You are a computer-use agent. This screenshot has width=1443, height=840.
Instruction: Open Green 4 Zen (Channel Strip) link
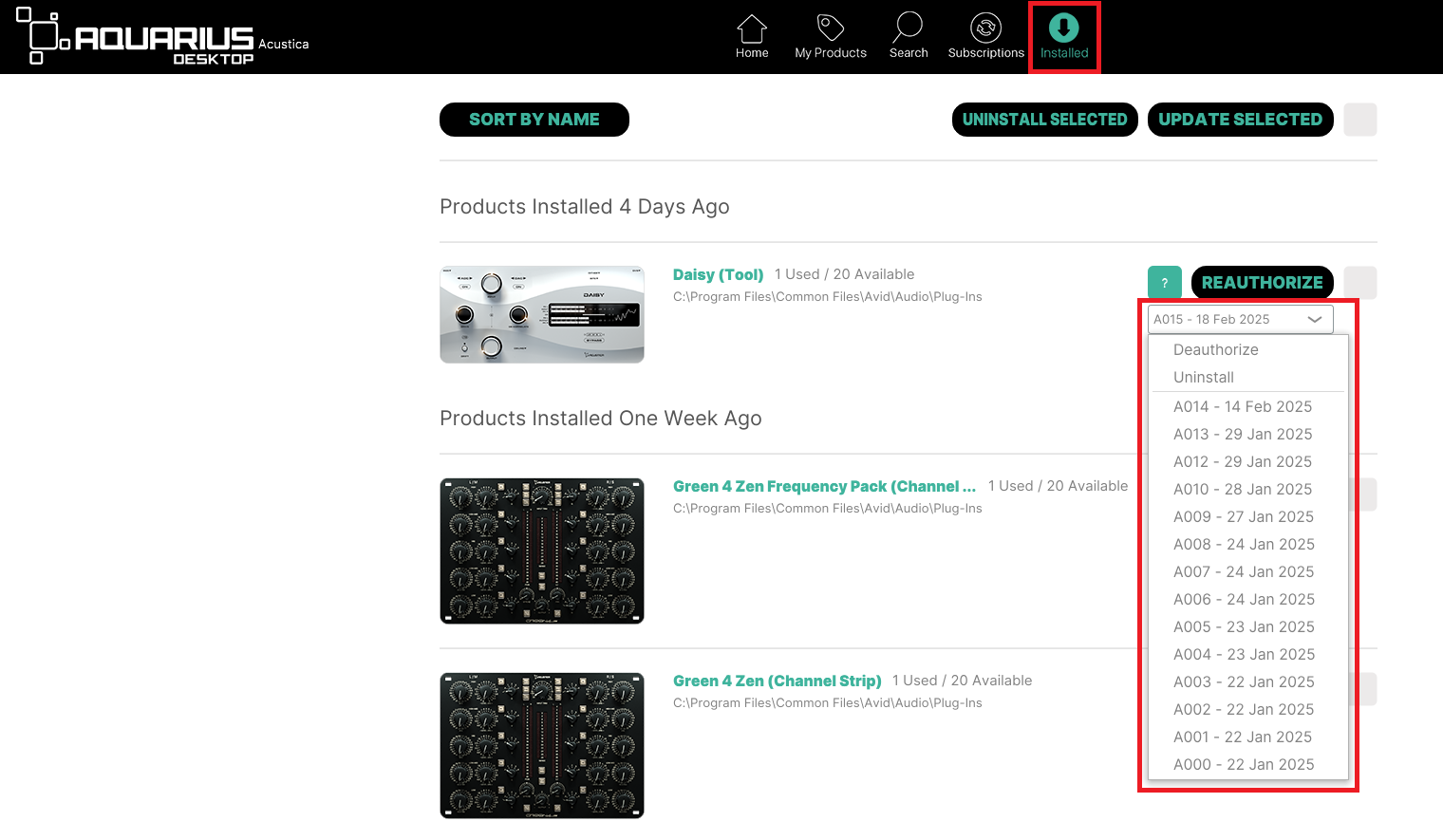777,681
